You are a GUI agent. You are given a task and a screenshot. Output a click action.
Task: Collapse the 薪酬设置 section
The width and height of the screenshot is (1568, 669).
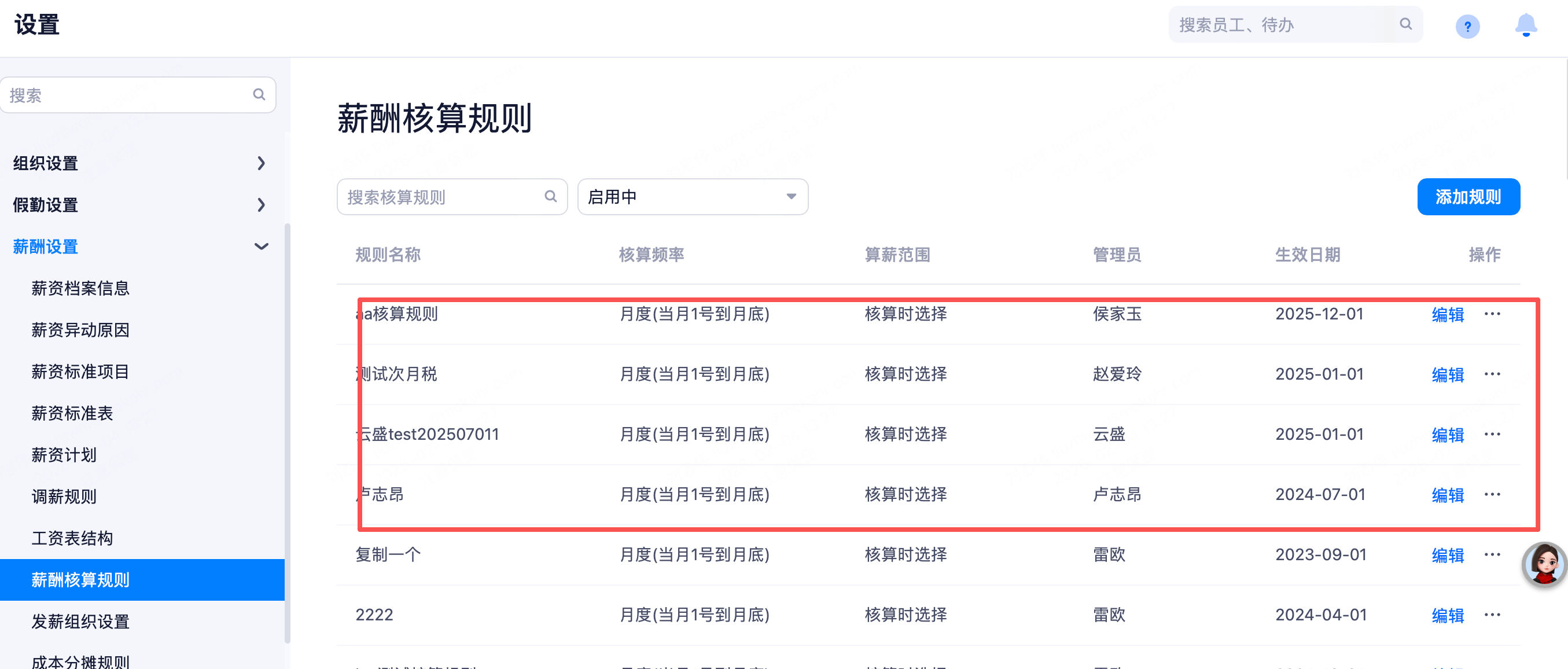point(261,247)
